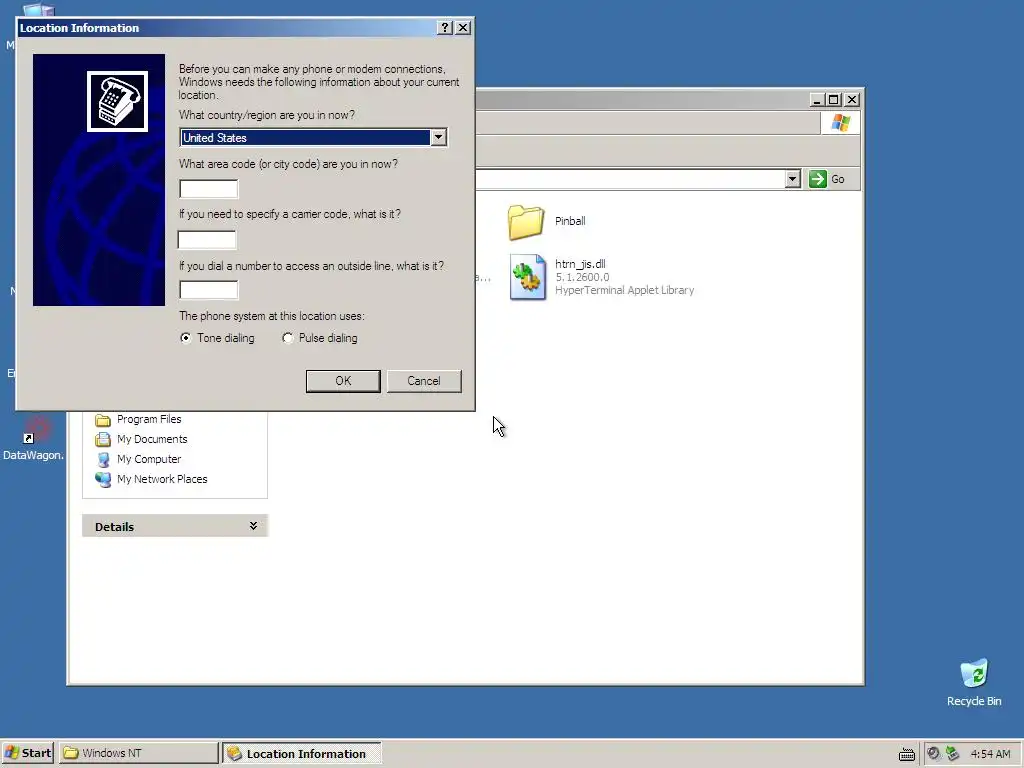Click the round tray icon beside keyboard
Screen dimensions: 1024x768
933,753
